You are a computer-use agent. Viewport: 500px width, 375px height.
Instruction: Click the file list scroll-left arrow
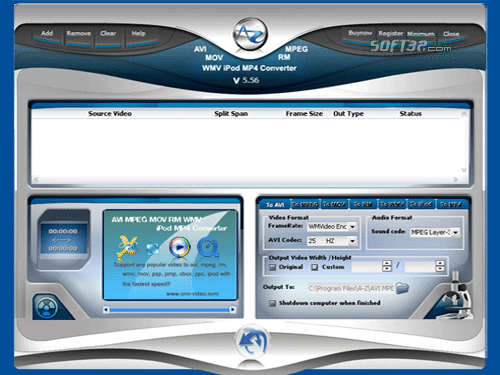[36, 179]
